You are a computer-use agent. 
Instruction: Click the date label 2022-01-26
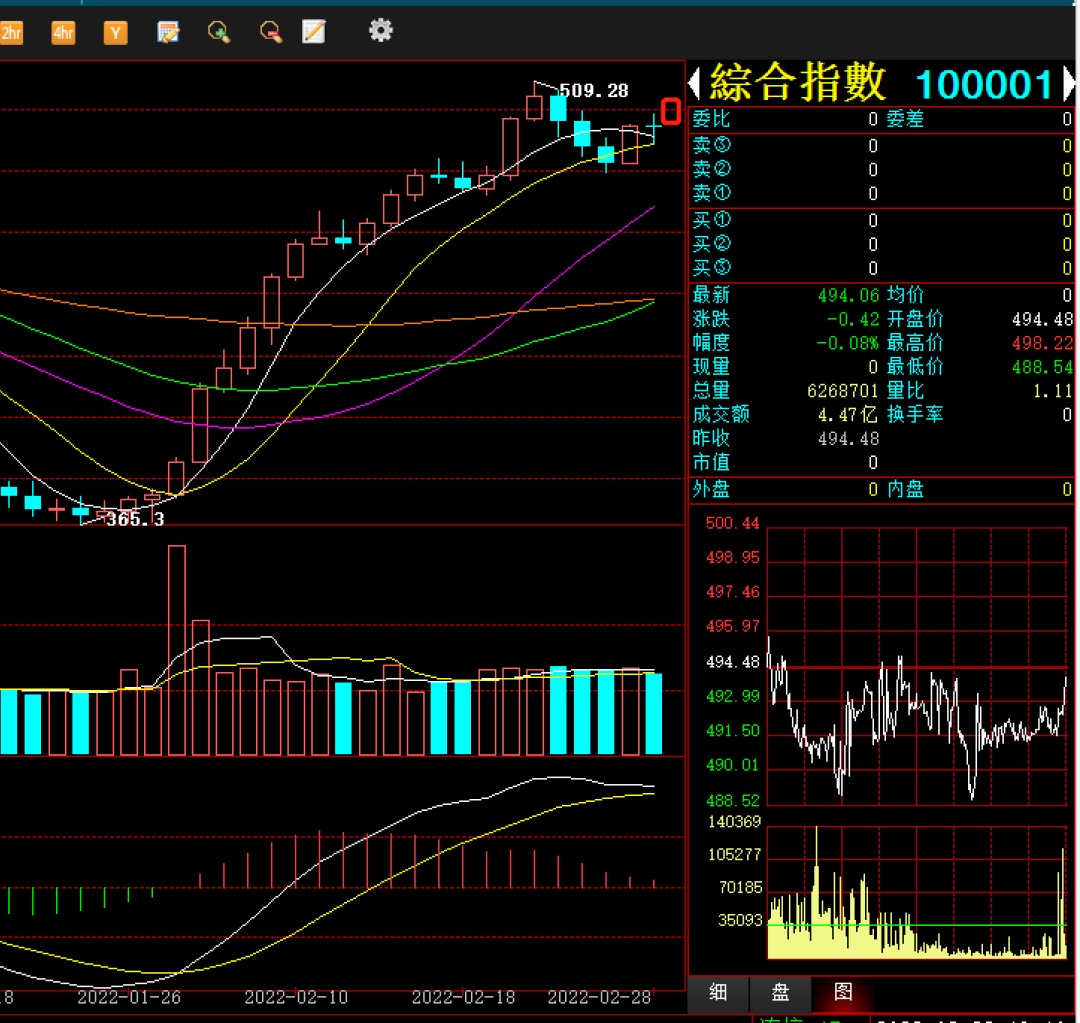click(129, 998)
